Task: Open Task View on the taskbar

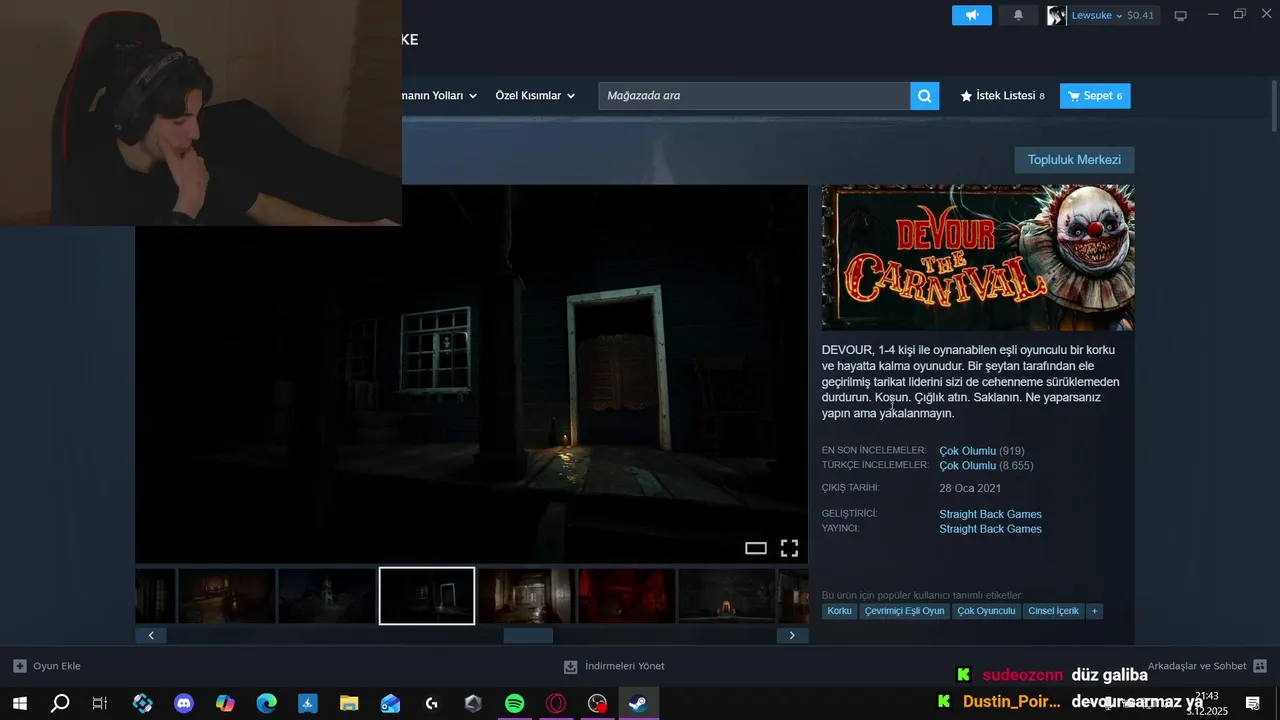Action: [100, 703]
